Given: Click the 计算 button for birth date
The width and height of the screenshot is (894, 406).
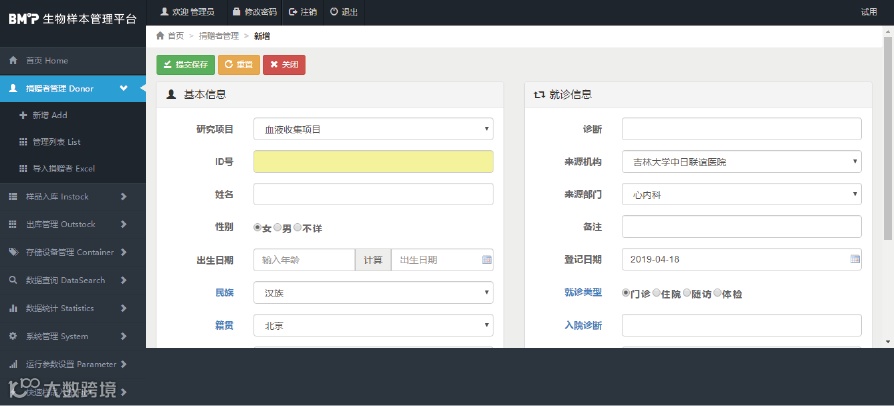Looking at the screenshot, I should point(373,259).
